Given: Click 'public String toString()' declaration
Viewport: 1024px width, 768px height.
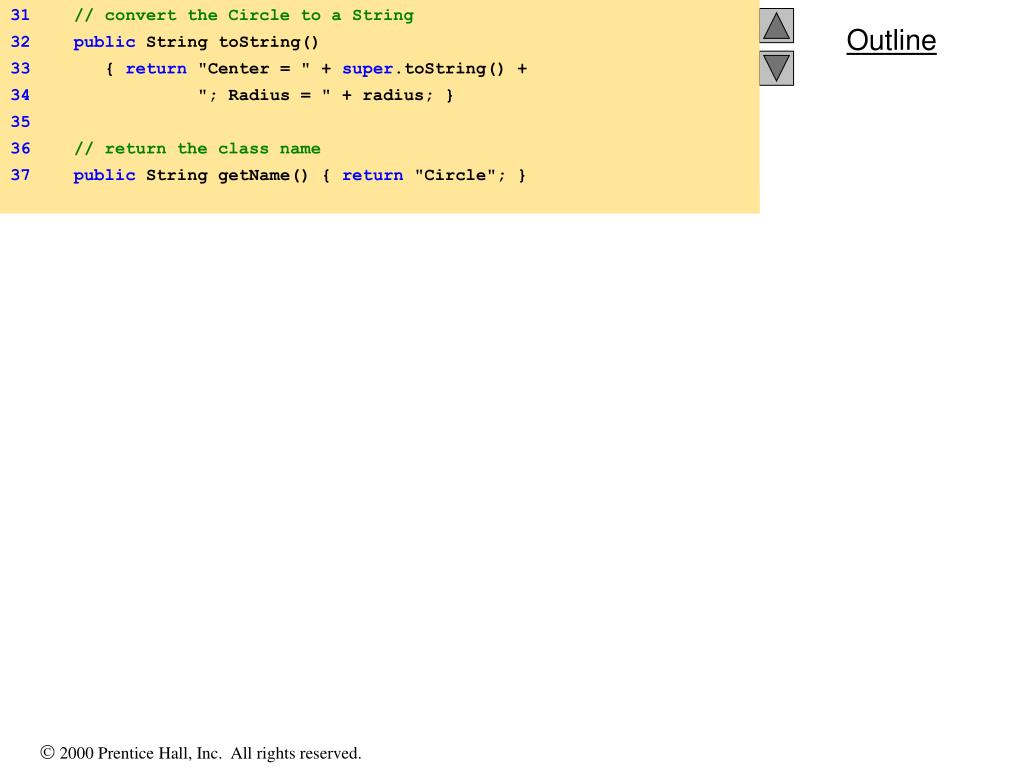Looking at the screenshot, I should coord(196,42).
